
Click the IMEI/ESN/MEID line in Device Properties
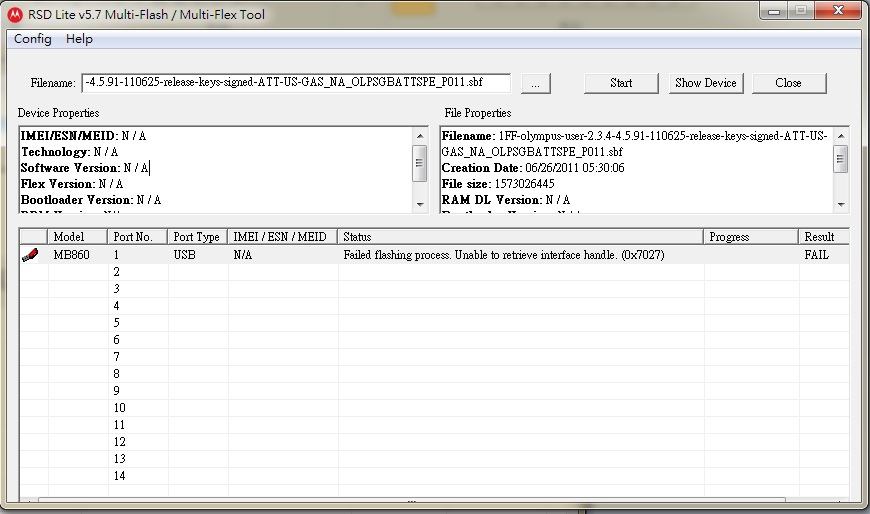pyautogui.click(x=83, y=136)
